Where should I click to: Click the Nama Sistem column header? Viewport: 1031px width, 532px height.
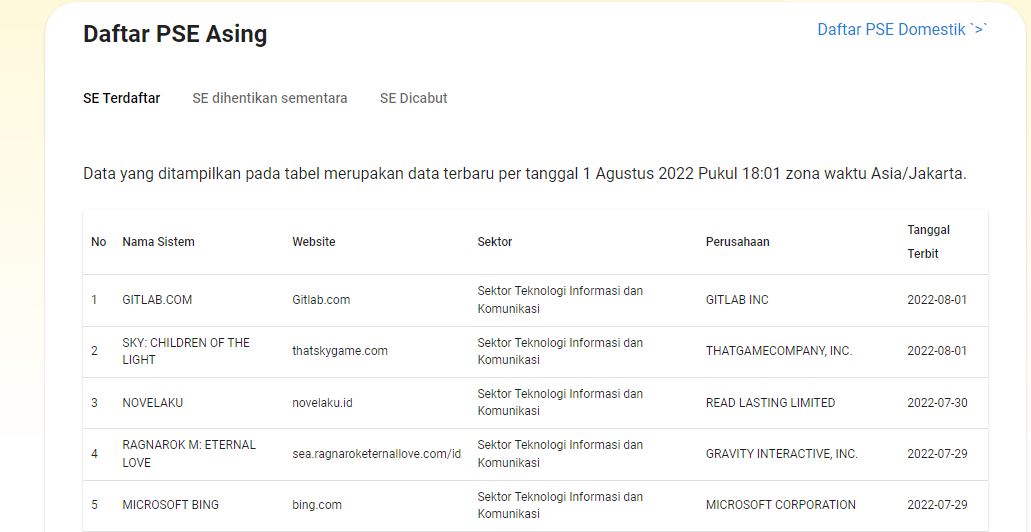158,242
